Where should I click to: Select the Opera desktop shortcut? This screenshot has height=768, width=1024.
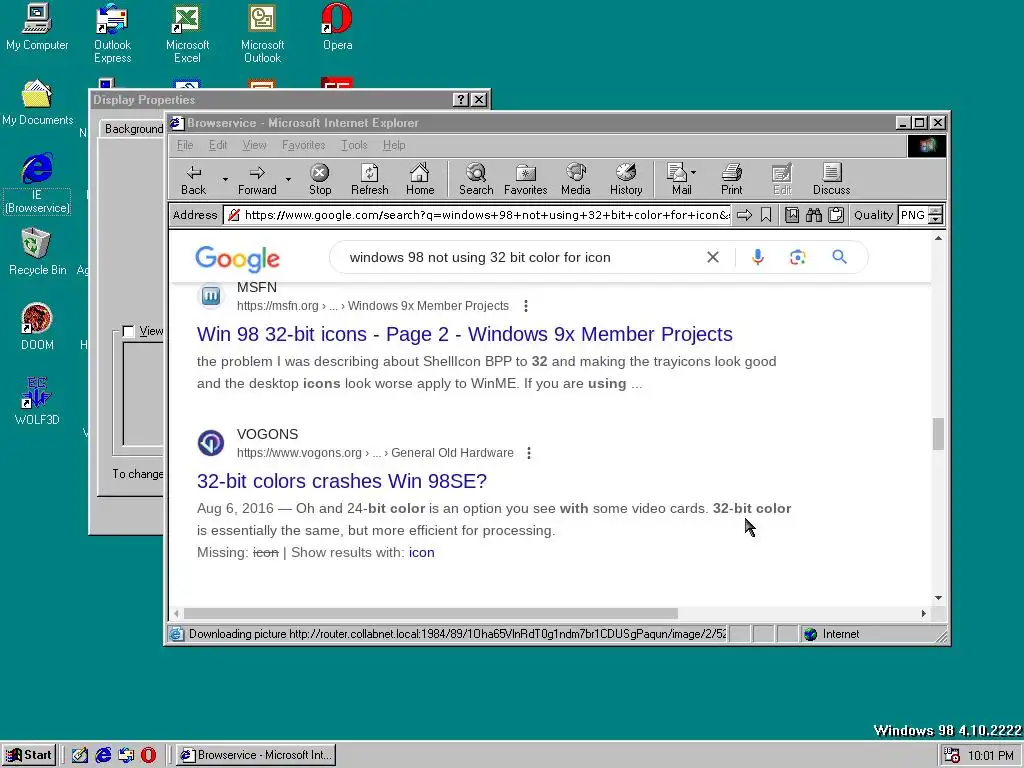[x=337, y=27]
